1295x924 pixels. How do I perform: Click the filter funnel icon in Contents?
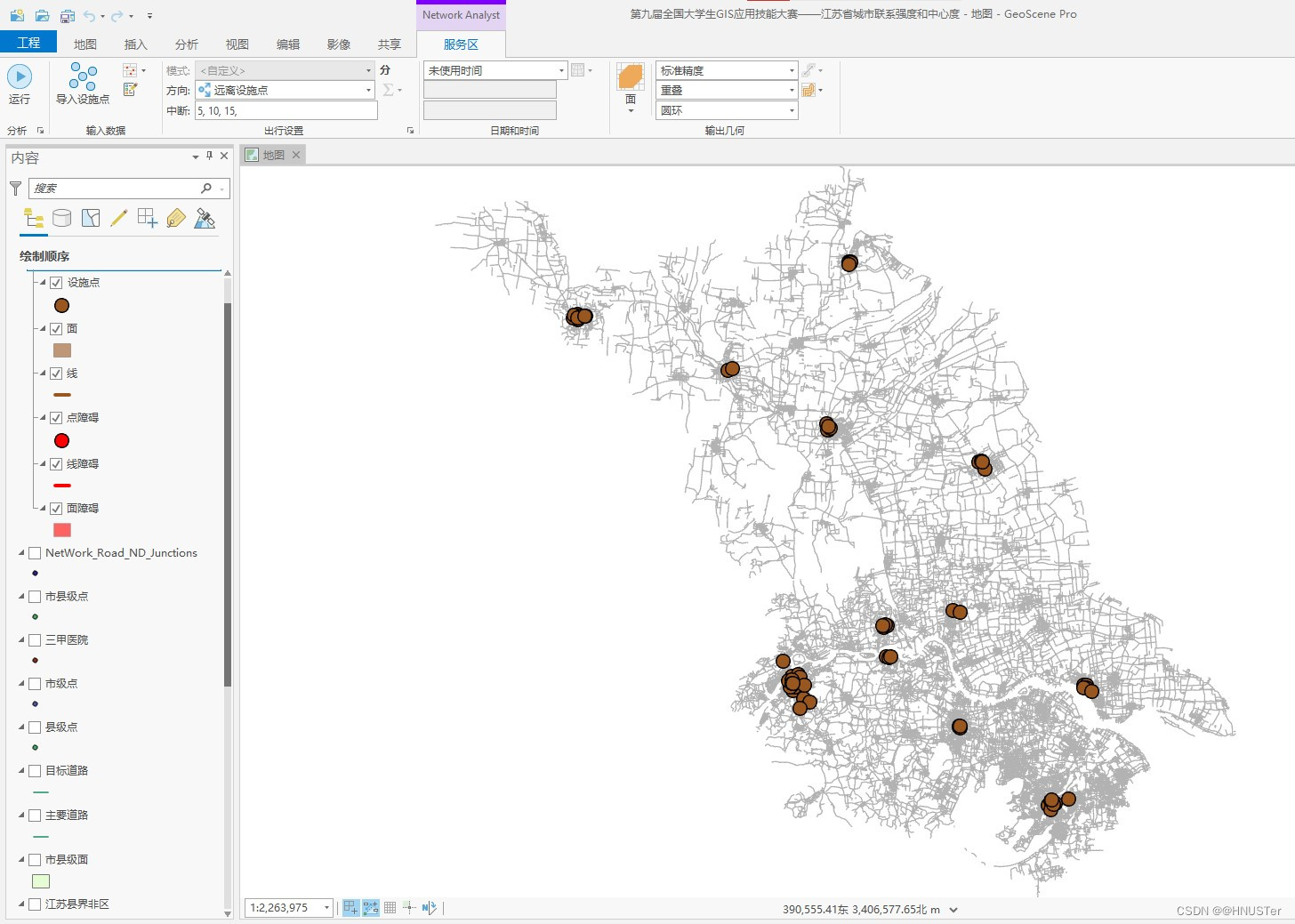pos(15,188)
